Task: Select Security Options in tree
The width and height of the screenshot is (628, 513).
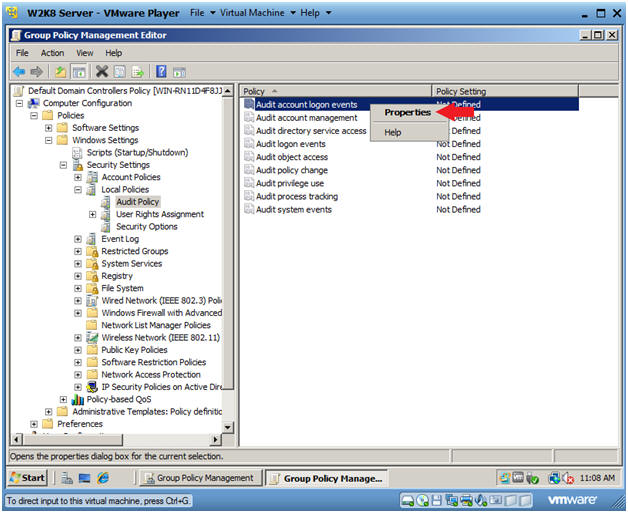Action: pyautogui.click(x=147, y=227)
